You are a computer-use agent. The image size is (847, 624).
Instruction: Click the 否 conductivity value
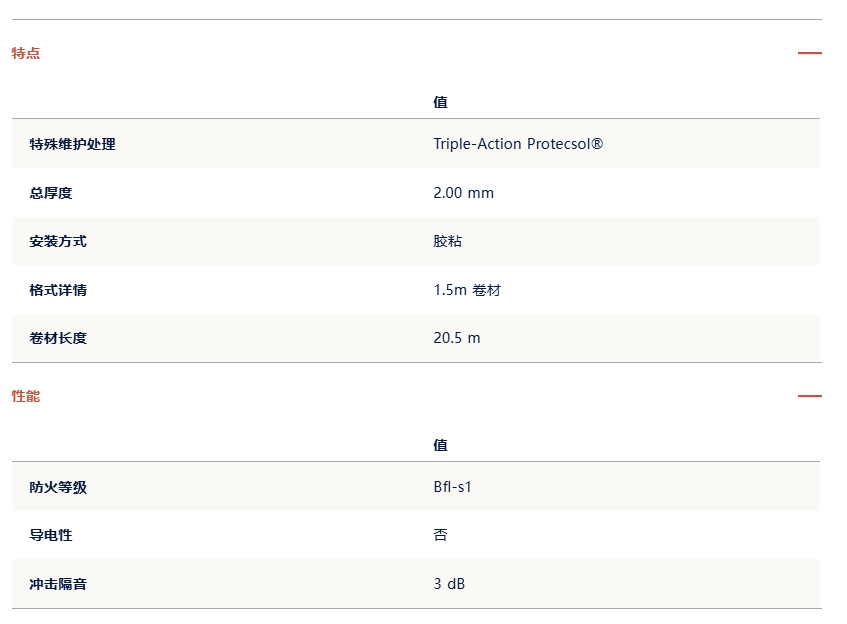(x=440, y=535)
